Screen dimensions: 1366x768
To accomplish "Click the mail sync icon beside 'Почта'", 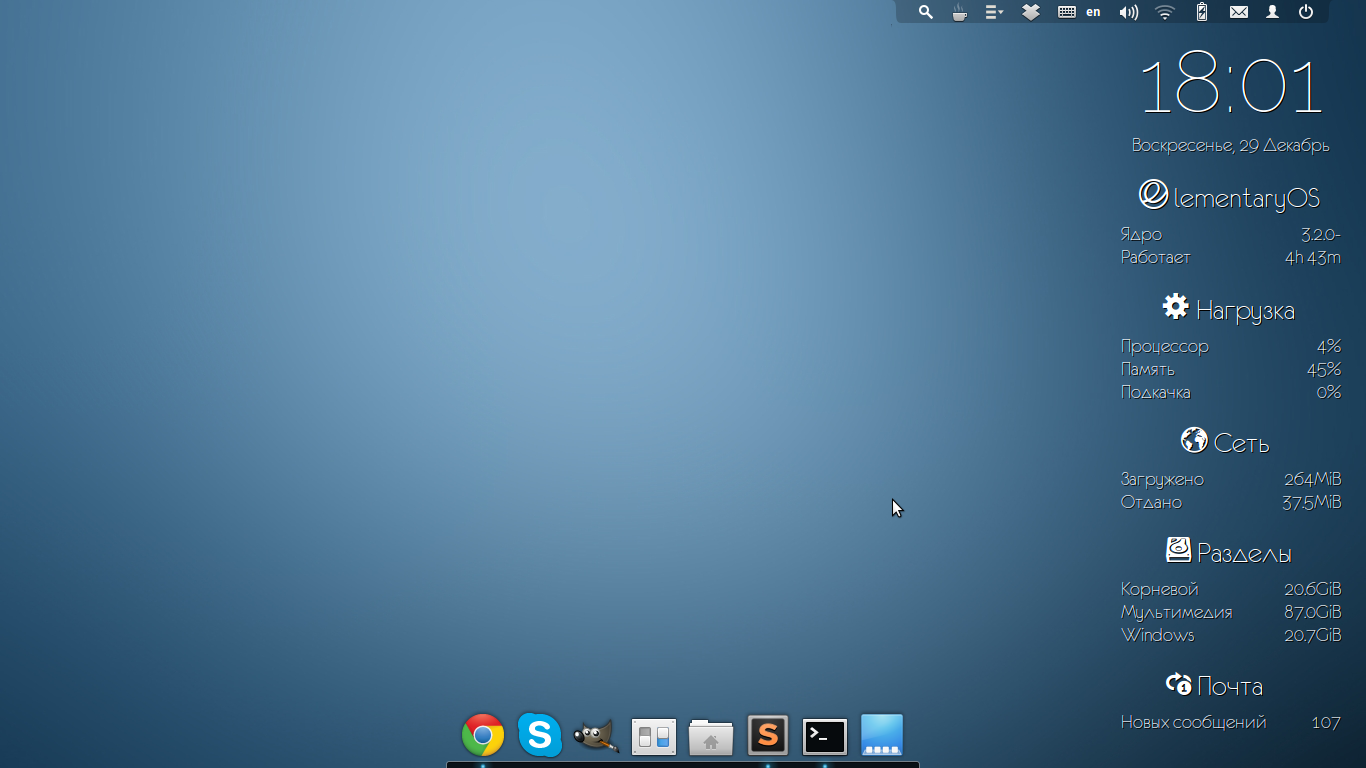I will point(1179,685).
